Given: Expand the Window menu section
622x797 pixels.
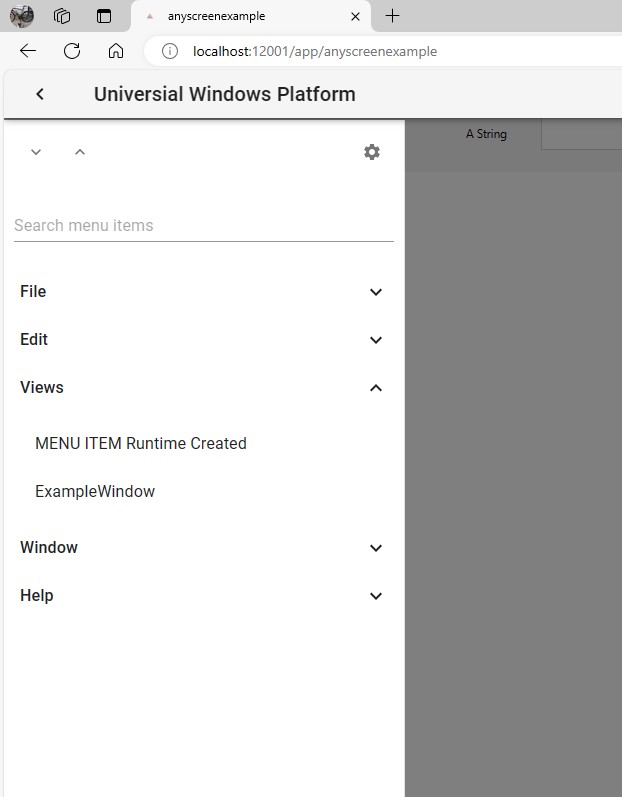Looking at the screenshot, I should (x=376, y=548).
